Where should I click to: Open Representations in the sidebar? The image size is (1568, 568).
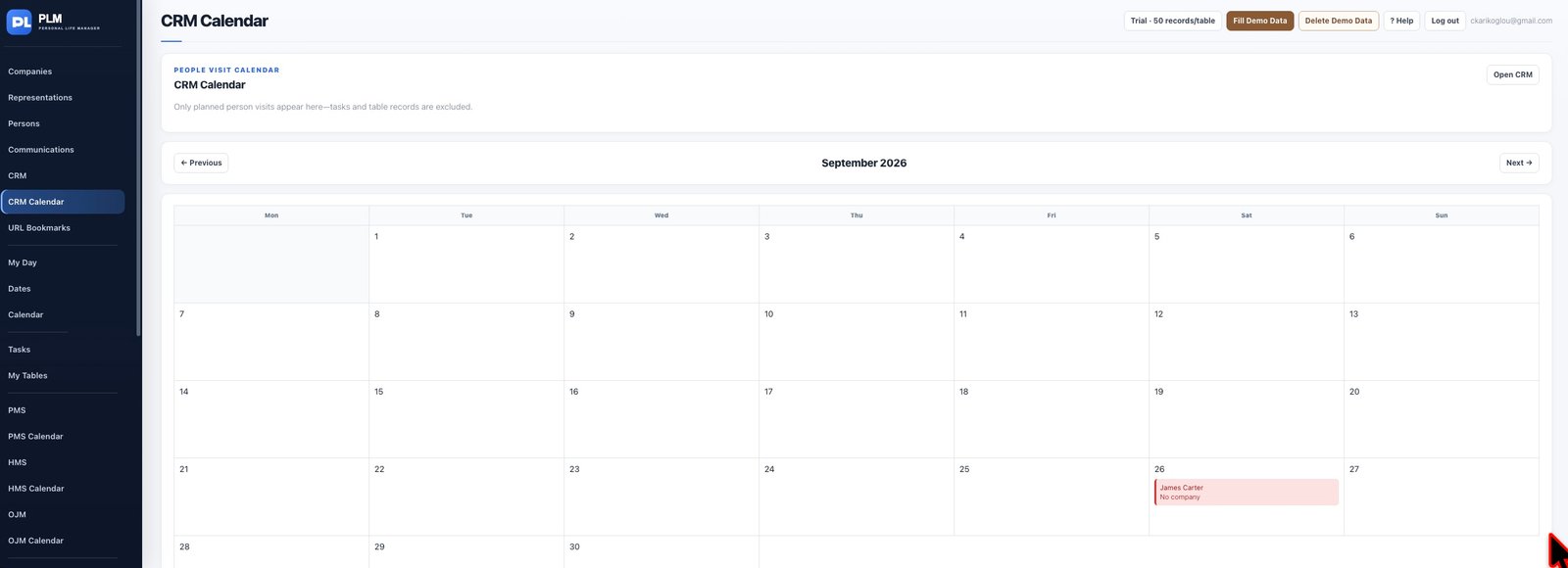pyautogui.click(x=40, y=98)
